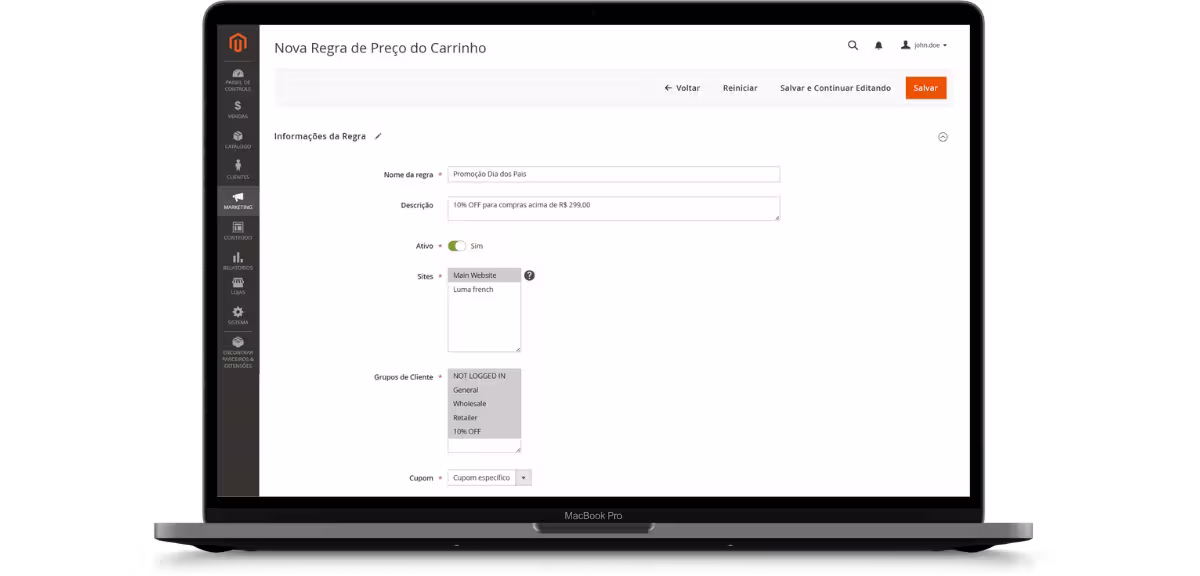This screenshot has height=576, width=1200.
Task: Click the Informações da Regra heading
Action: pyautogui.click(x=320, y=136)
